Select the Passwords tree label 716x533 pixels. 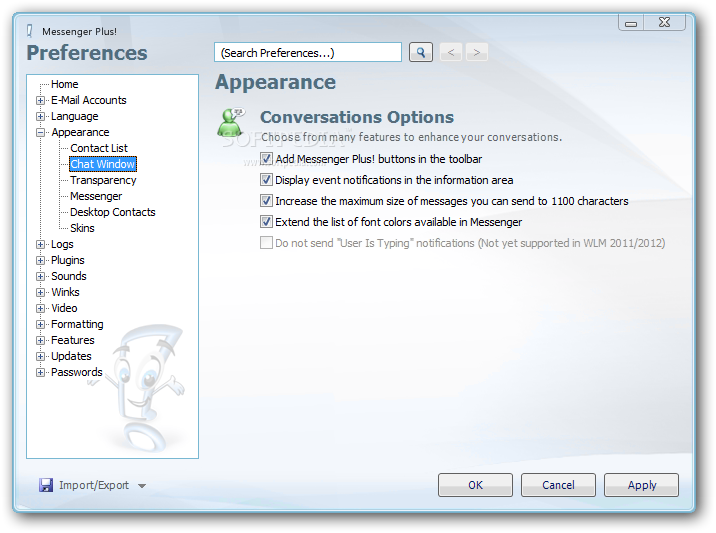coord(77,372)
